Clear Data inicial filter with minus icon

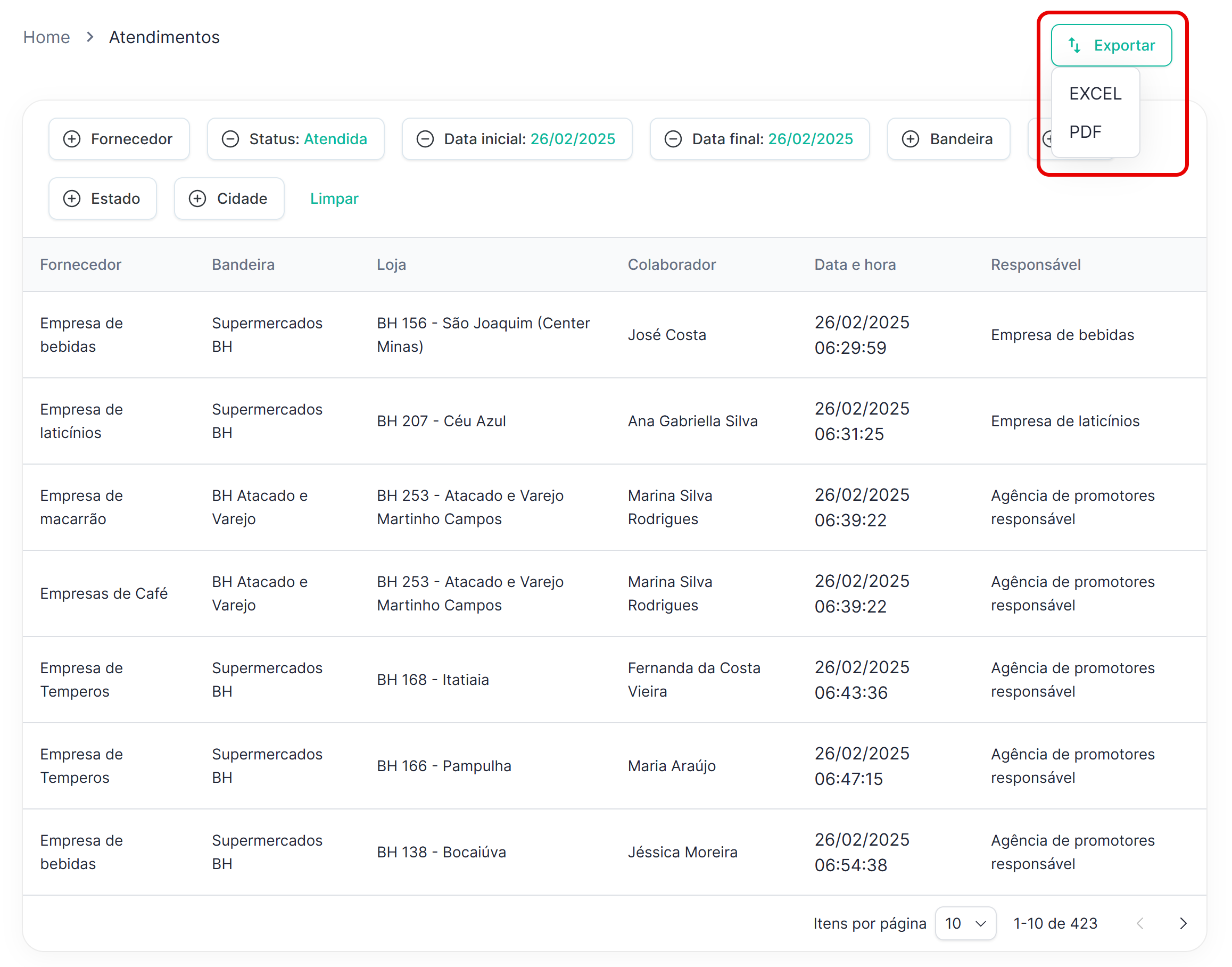[x=425, y=139]
